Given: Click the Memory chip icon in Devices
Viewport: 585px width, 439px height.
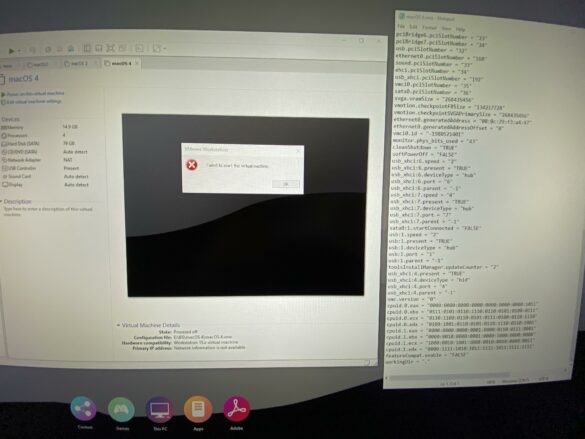Looking at the screenshot, I should click(4, 128).
